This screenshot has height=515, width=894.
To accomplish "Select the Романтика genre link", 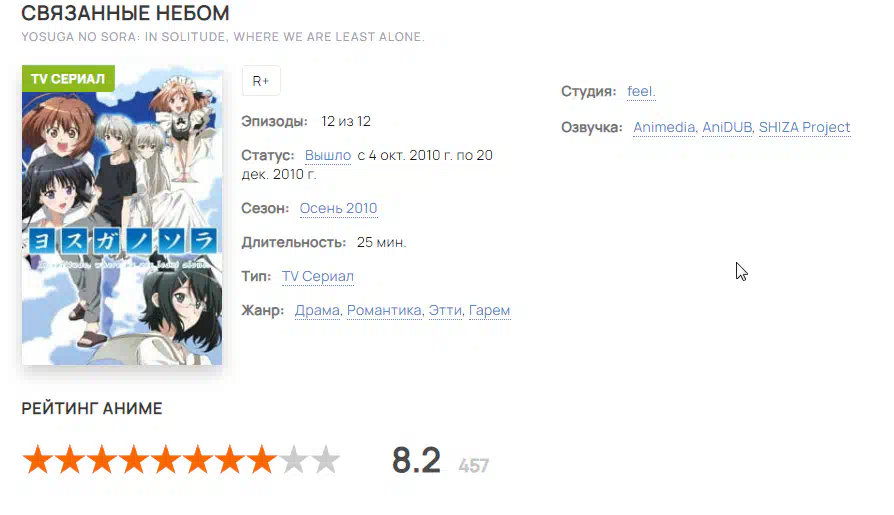I will click(384, 310).
